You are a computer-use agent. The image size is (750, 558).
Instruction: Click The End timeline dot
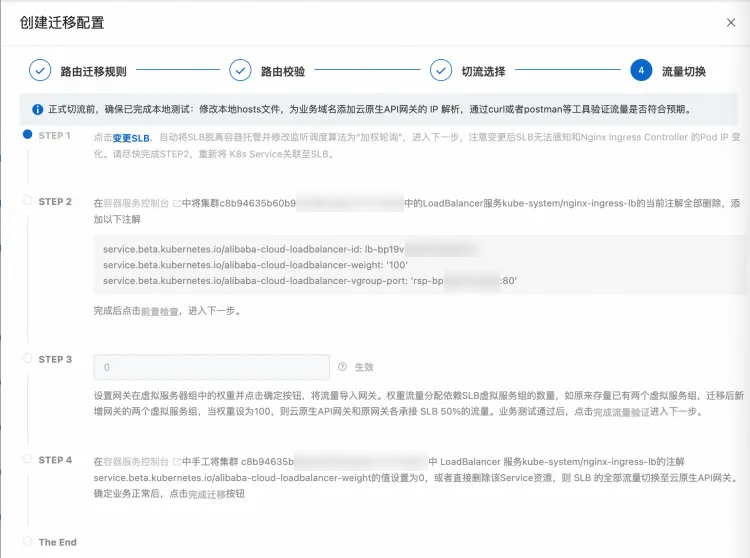click(28, 541)
